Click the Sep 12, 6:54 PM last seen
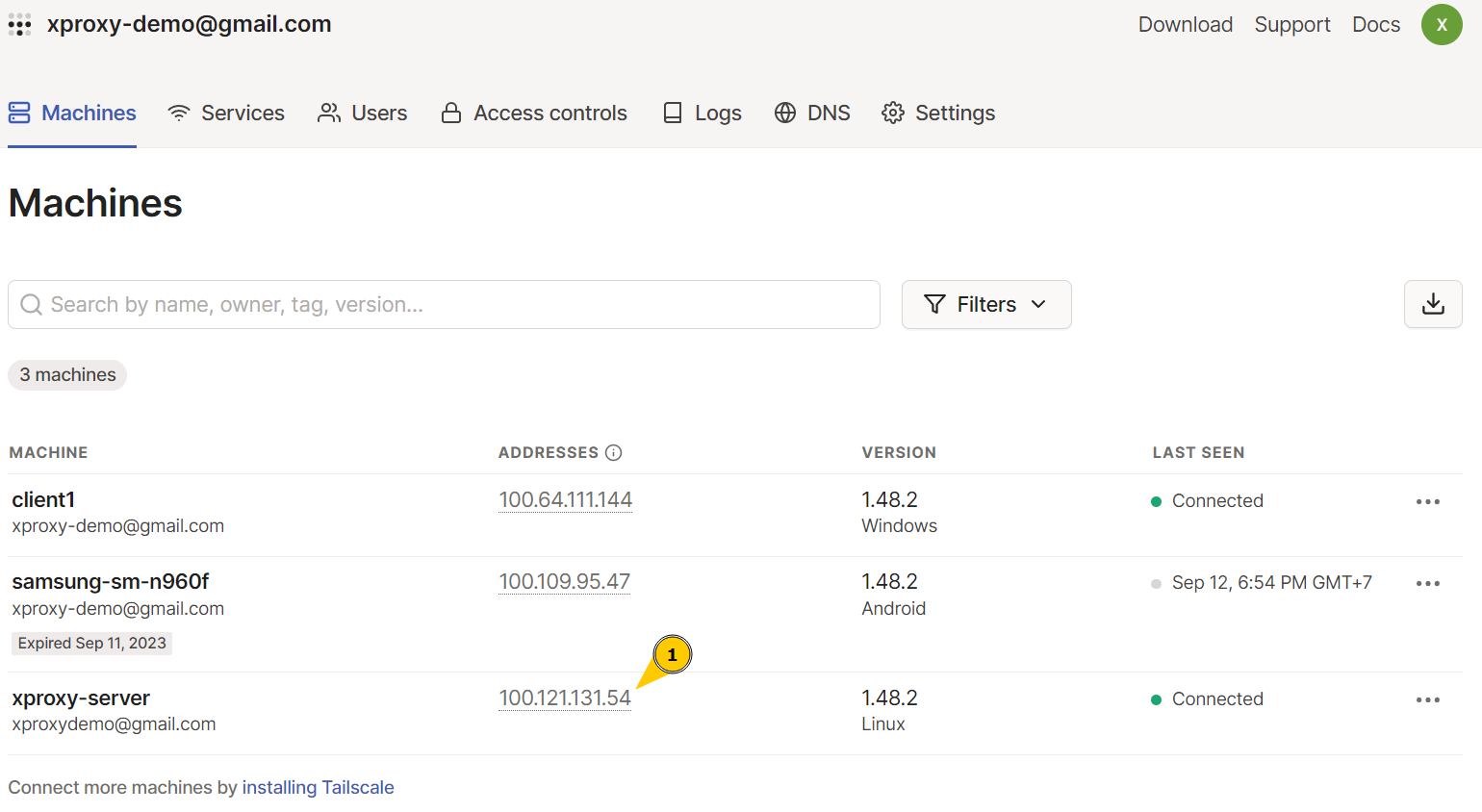This screenshot has width=1482, height=812. [1271, 582]
